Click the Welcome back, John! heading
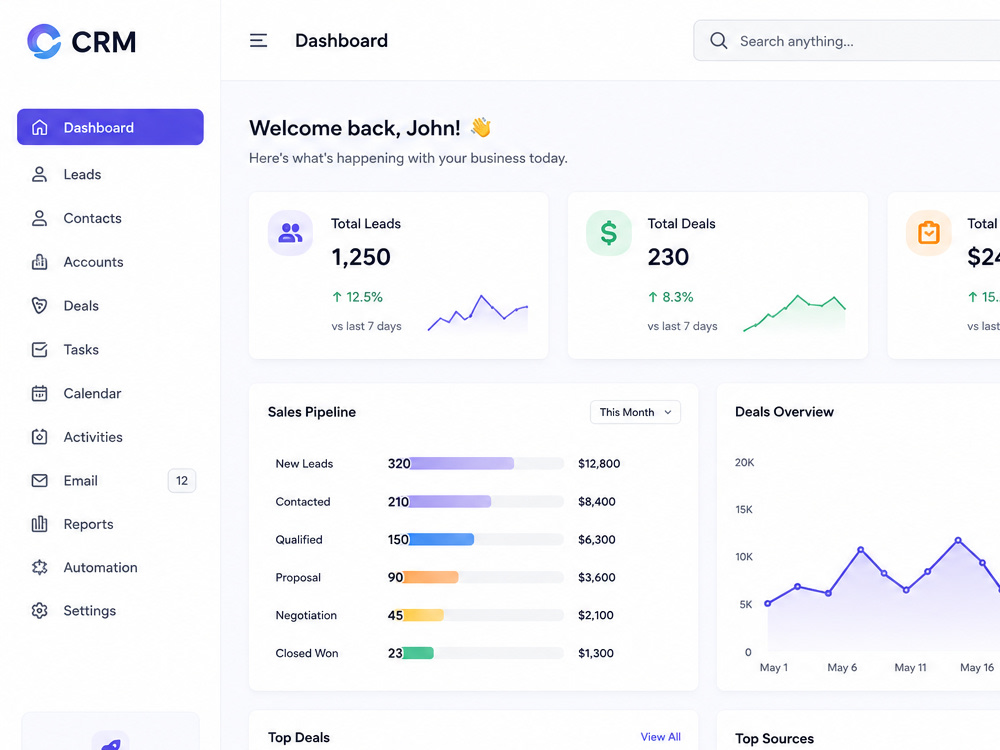The height and width of the screenshot is (750, 1000). click(355, 128)
